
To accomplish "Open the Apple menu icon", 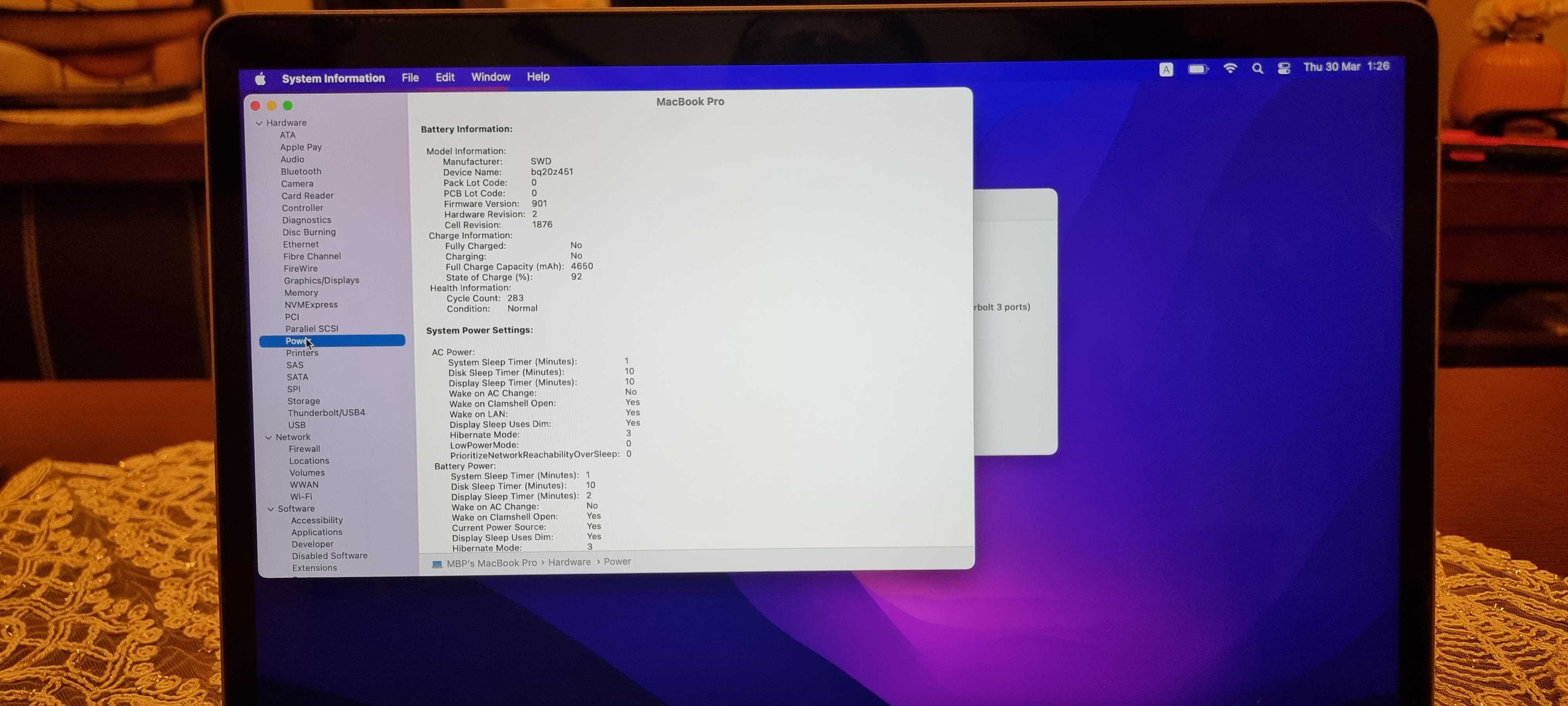I will coord(261,78).
